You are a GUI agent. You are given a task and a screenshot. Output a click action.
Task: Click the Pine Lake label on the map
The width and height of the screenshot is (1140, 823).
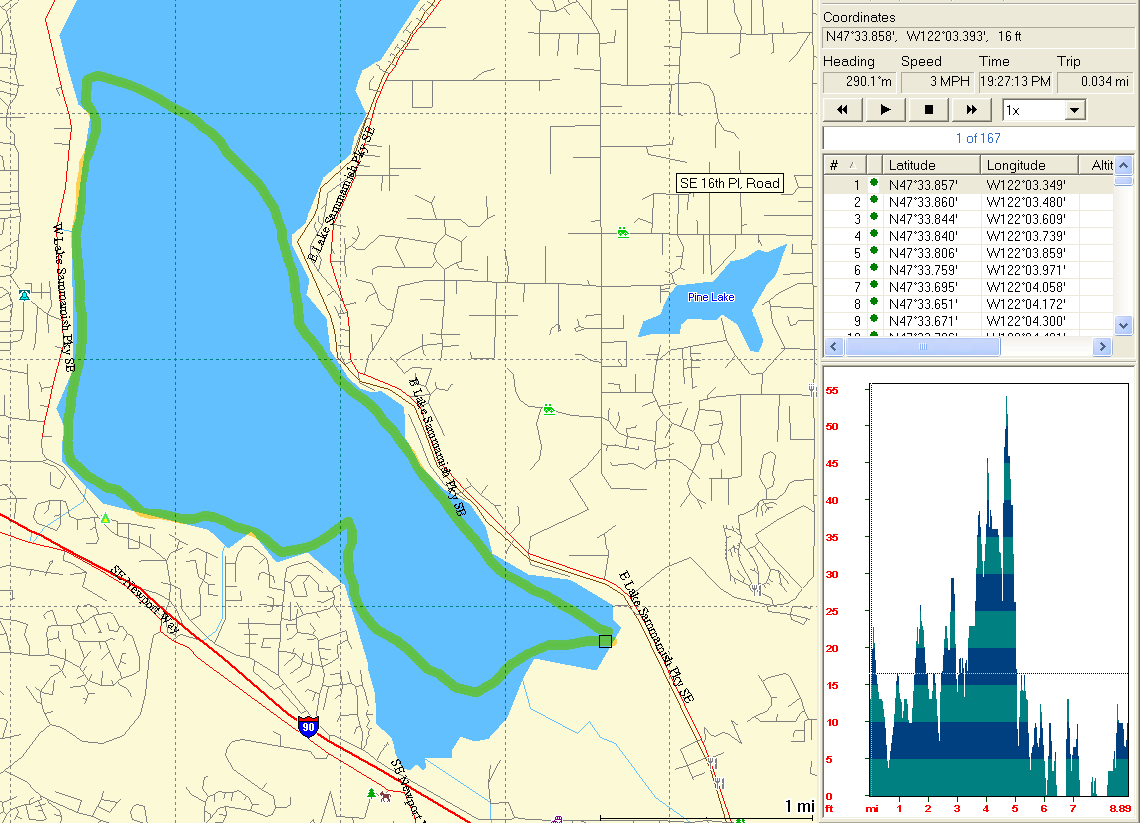711,297
